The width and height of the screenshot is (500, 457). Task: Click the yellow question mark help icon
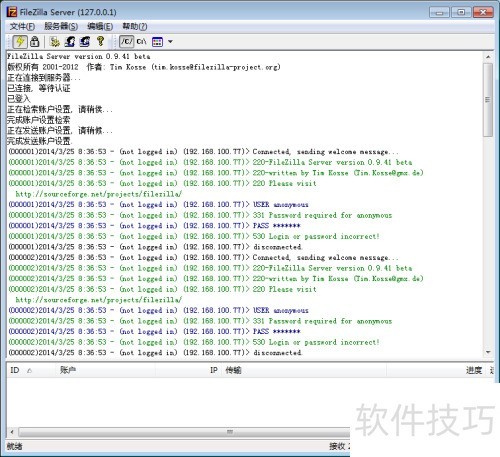pos(100,41)
